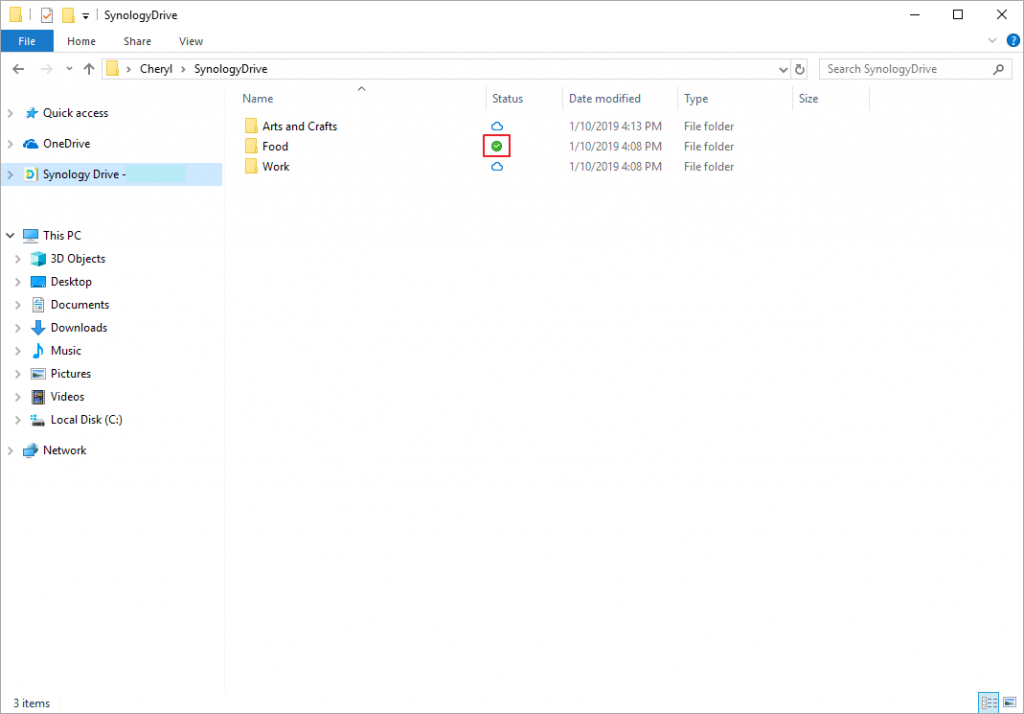
Task: Click the Documents icon in navigation pane
Action: 39,304
